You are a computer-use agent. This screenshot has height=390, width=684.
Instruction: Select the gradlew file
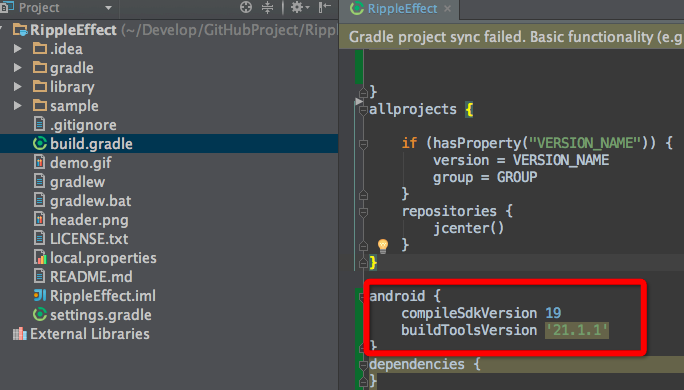77,181
